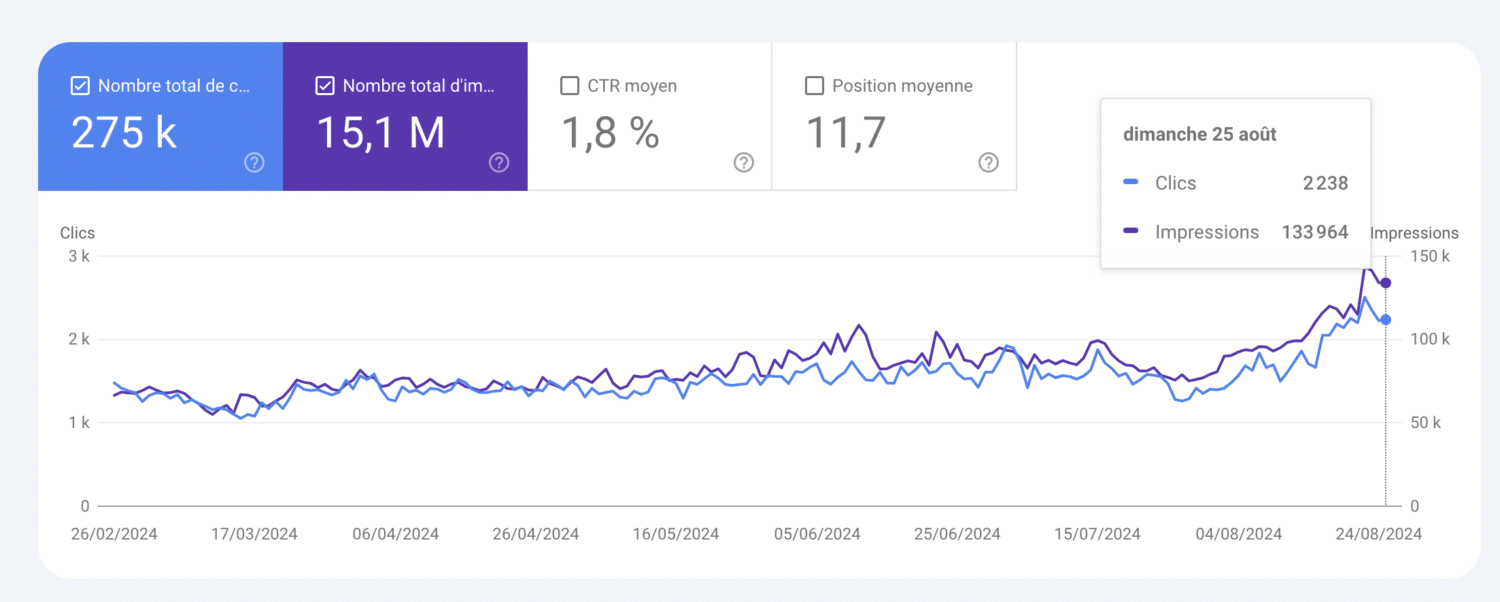Screen dimensions: 1500x602
Task: Select the blue data point on 24/08/2024
Action: click(1385, 320)
